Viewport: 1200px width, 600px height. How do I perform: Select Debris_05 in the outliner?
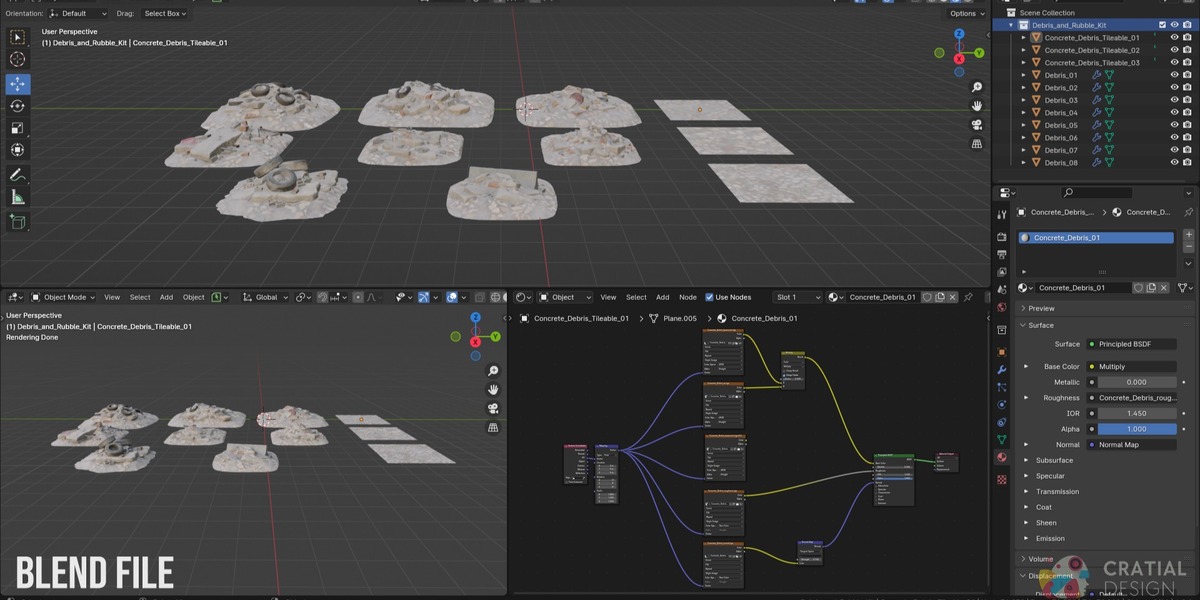[1061, 125]
